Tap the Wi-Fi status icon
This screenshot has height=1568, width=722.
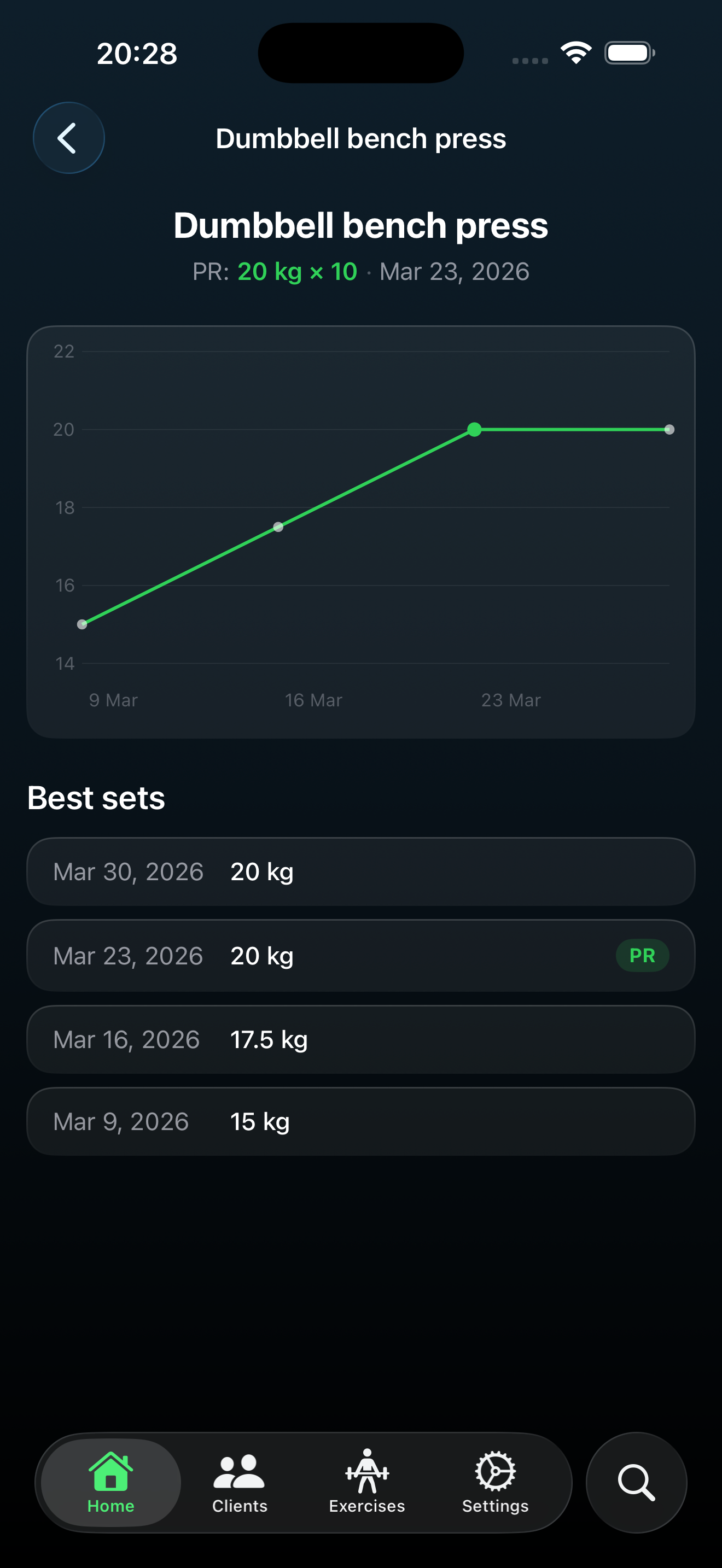[x=575, y=52]
